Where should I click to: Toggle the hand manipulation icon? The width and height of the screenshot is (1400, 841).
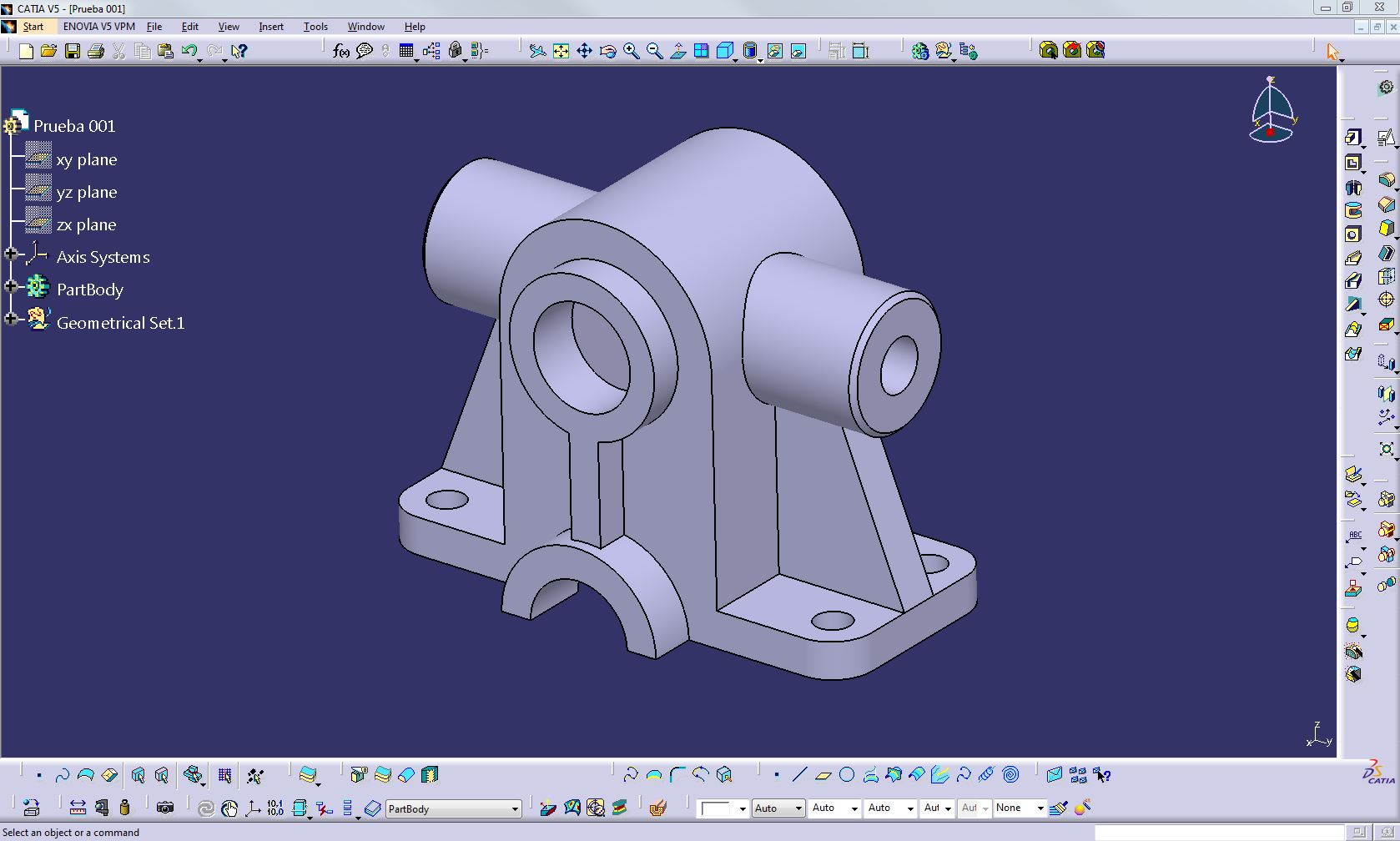pos(229,808)
